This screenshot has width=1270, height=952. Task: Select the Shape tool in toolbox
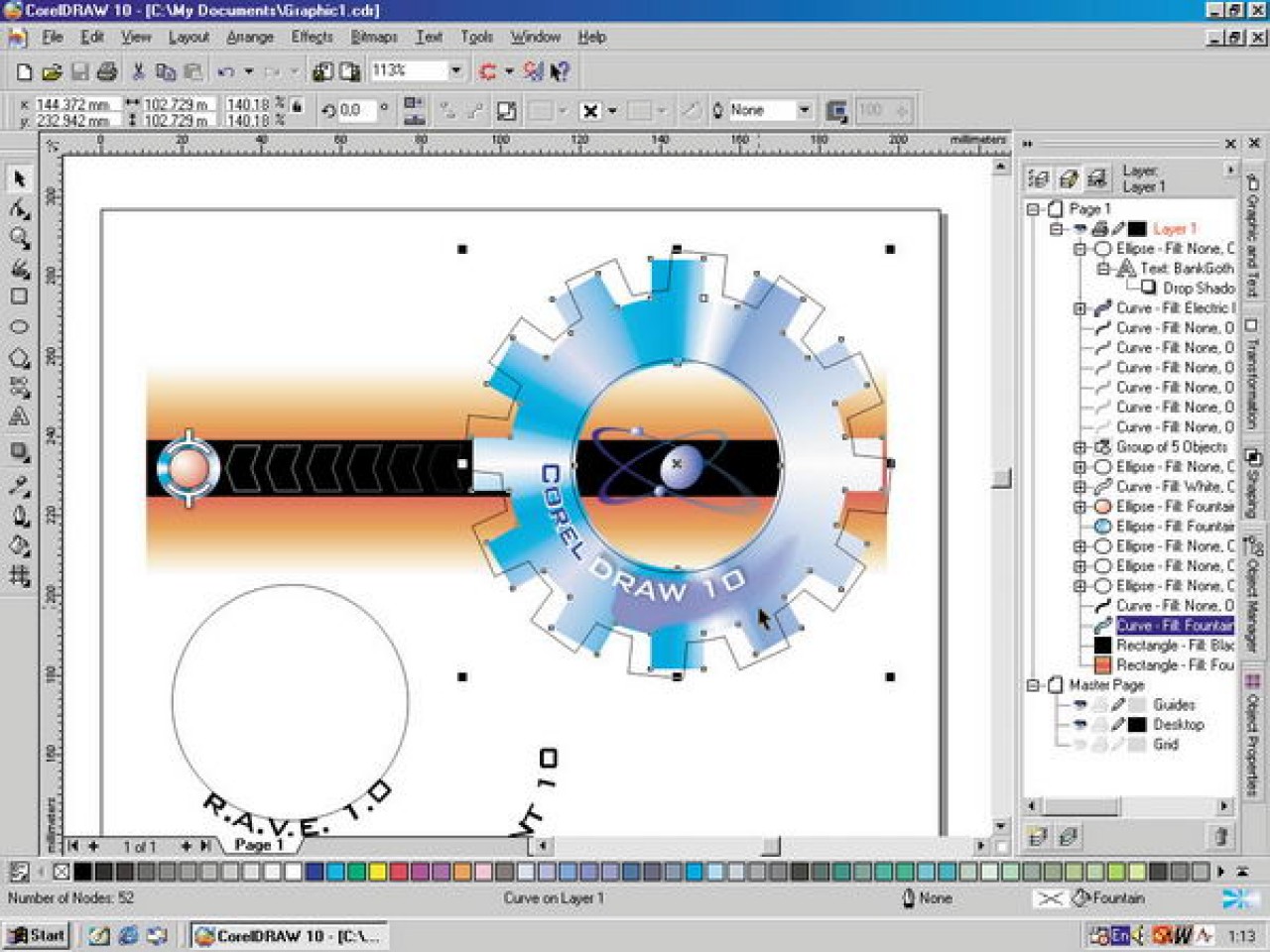point(19,209)
